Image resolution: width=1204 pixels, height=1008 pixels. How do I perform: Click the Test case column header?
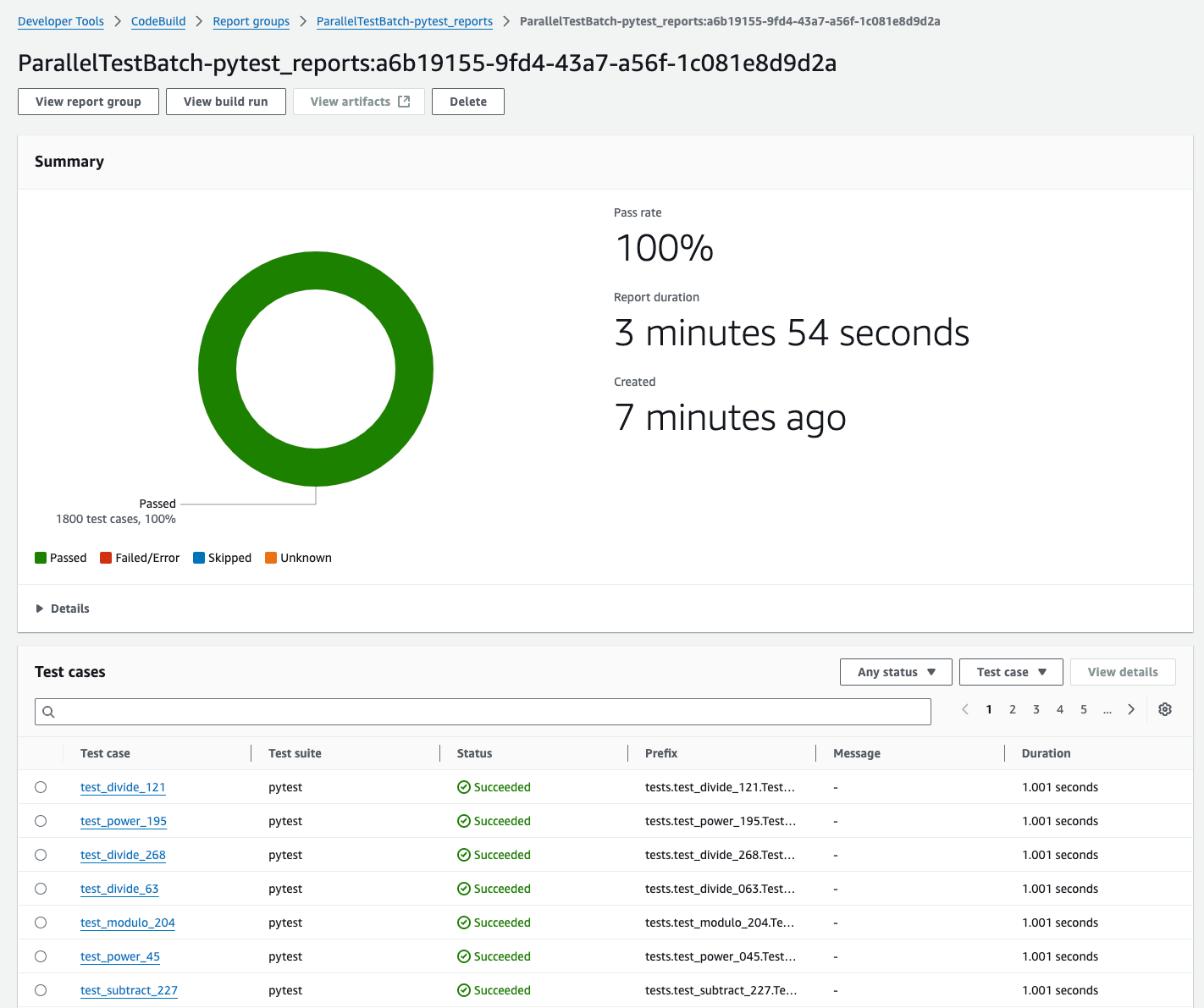(105, 753)
